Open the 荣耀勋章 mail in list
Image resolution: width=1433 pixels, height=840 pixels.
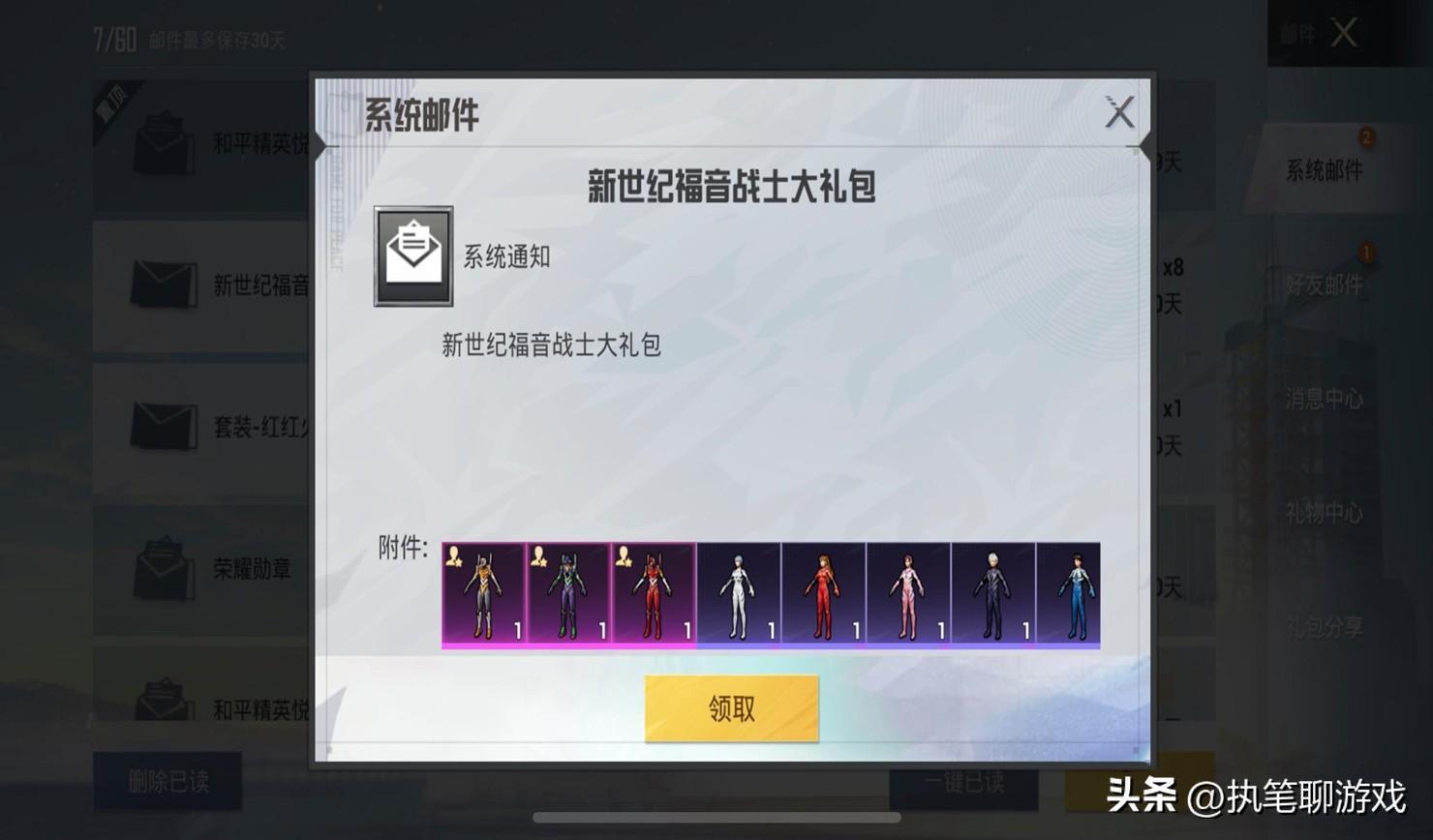(x=201, y=568)
